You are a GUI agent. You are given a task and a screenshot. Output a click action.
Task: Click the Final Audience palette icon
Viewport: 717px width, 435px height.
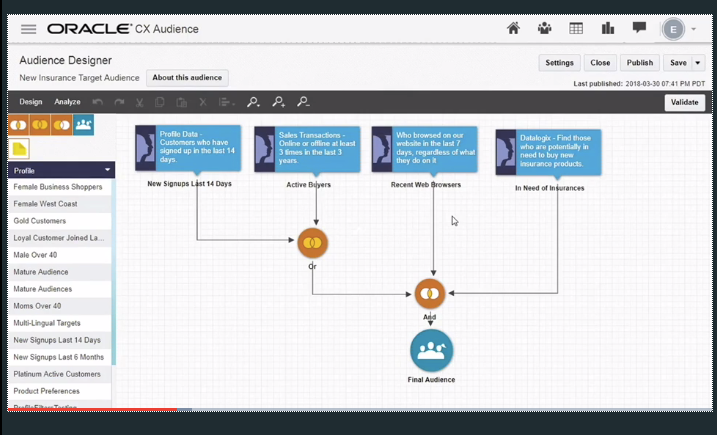(x=84, y=124)
